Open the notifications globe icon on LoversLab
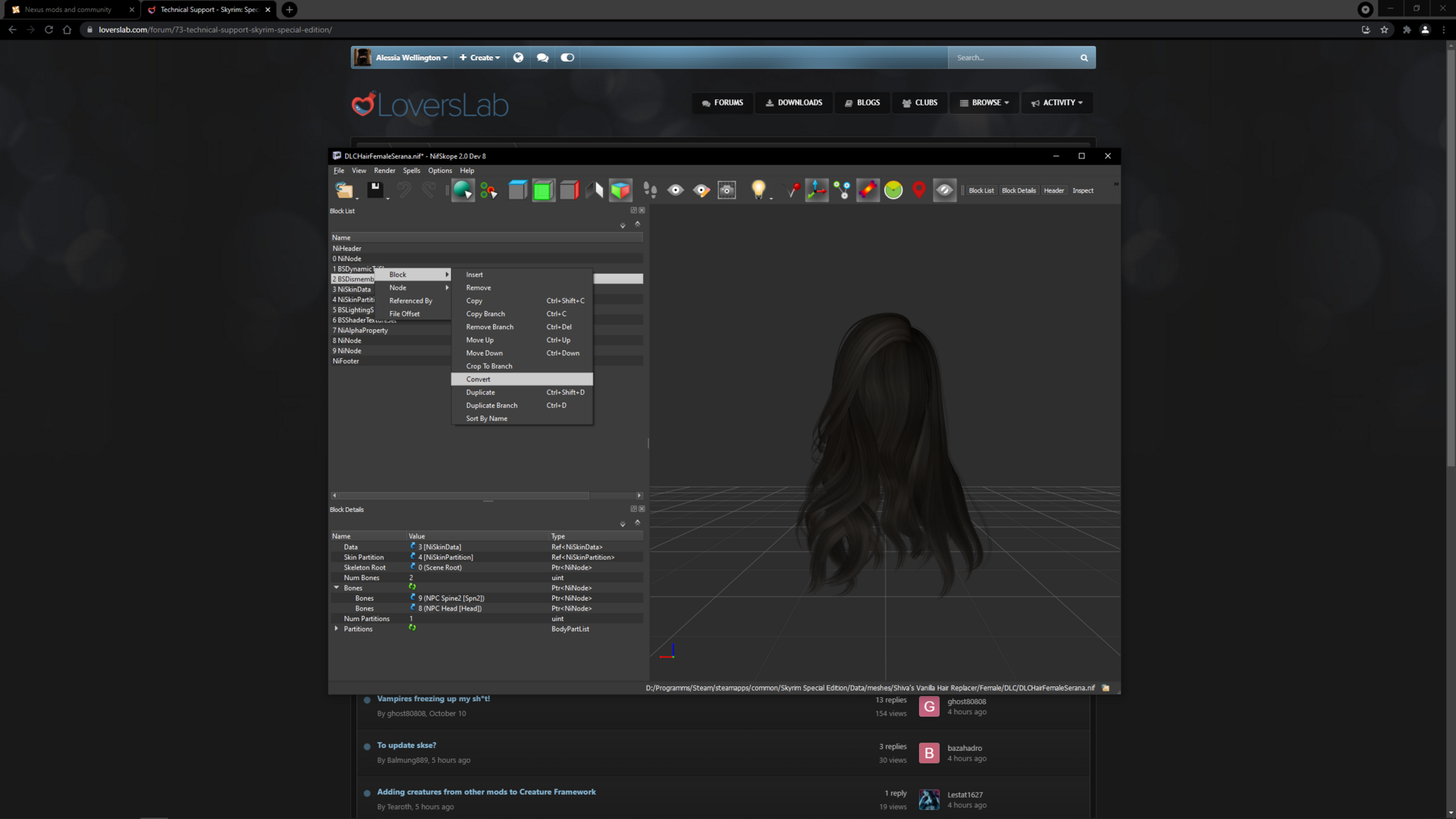This screenshot has width=1456, height=819. [518, 58]
